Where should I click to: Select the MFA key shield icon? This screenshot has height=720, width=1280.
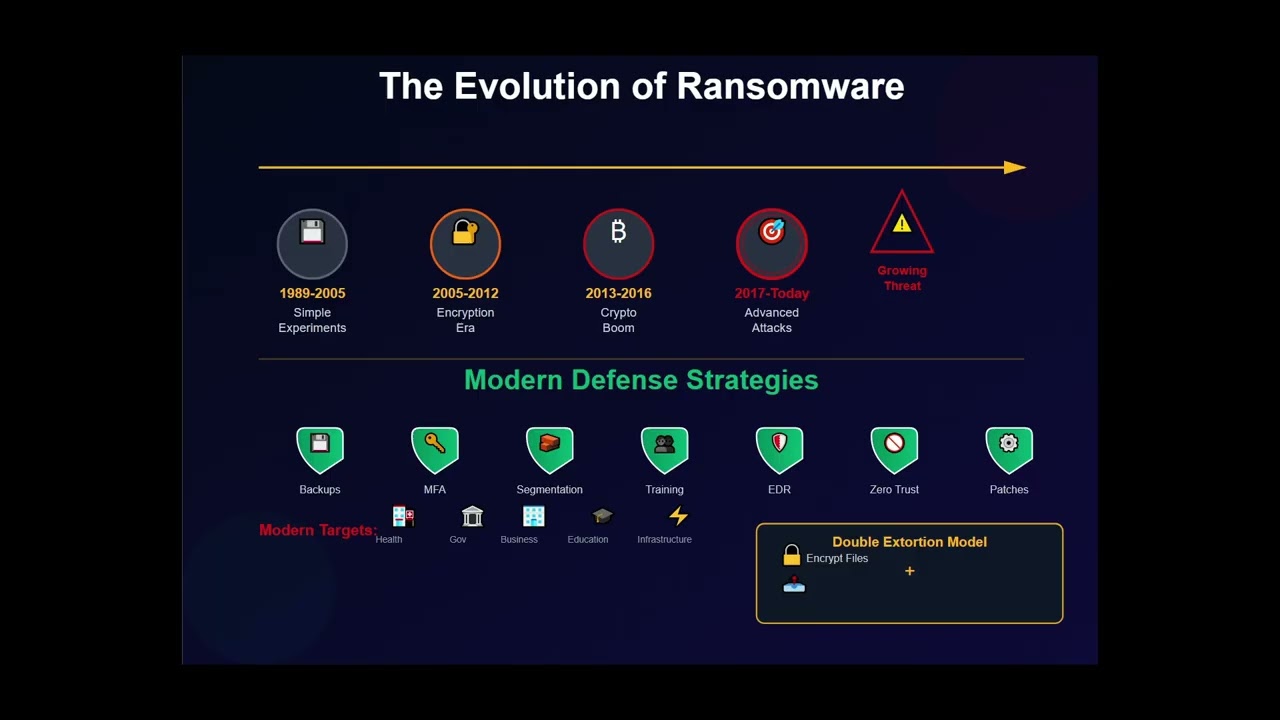tap(435, 450)
